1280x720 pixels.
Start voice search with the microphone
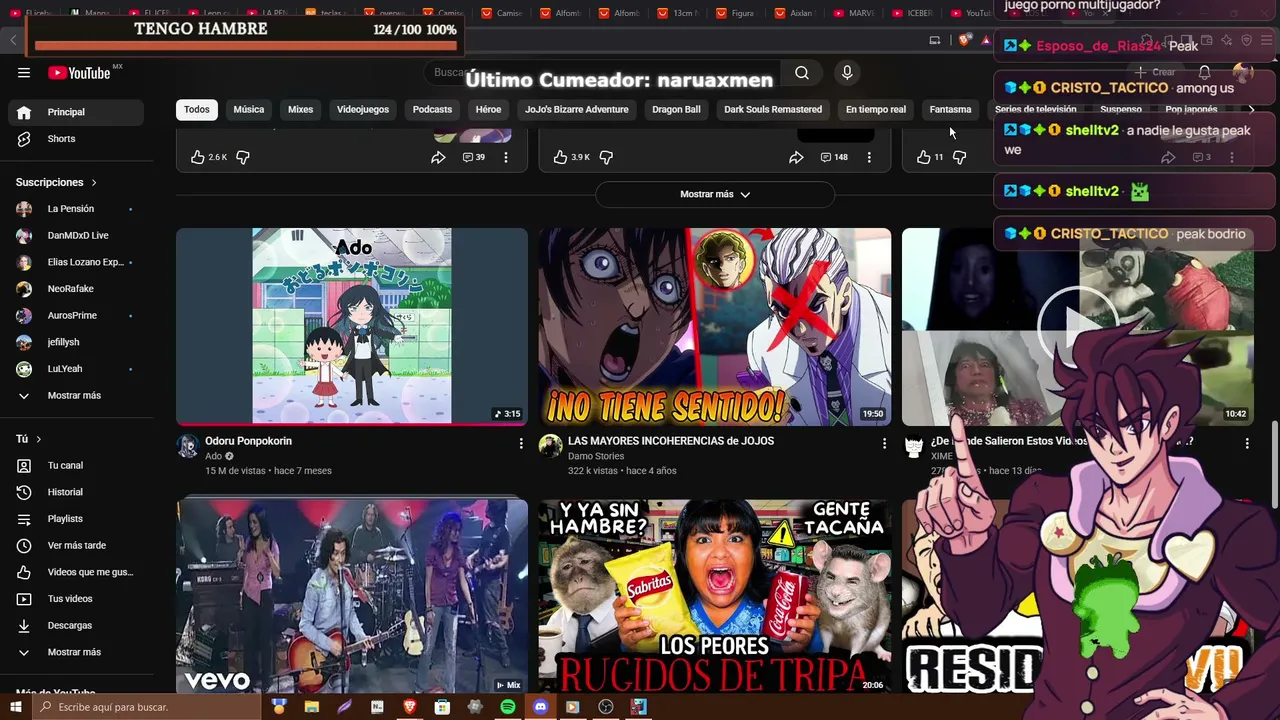(847, 72)
